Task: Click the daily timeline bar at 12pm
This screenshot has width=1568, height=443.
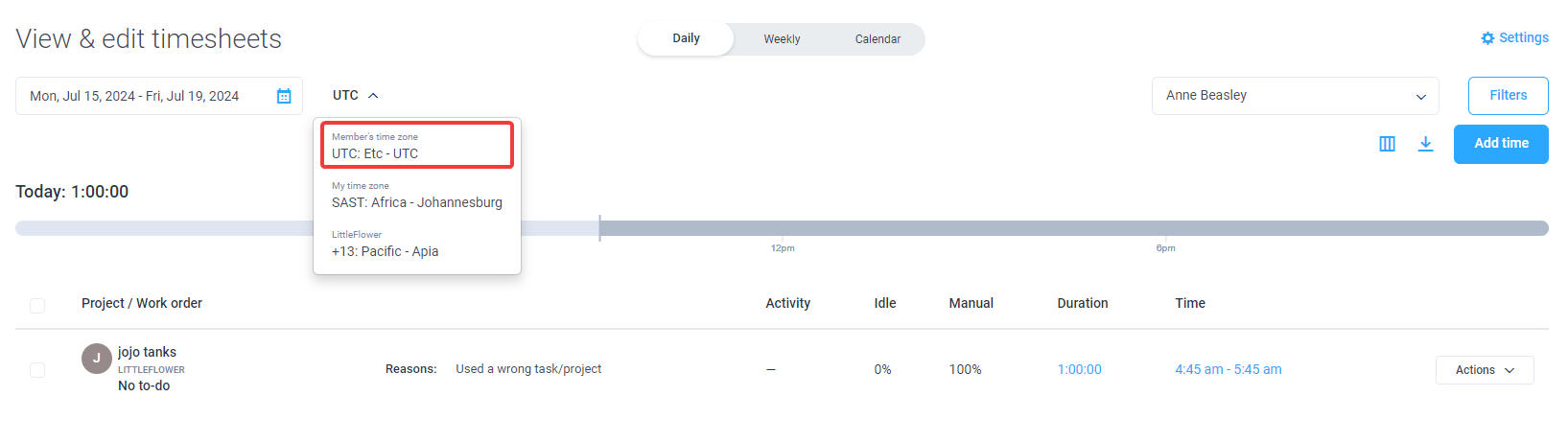Action: [x=783, y=228]
